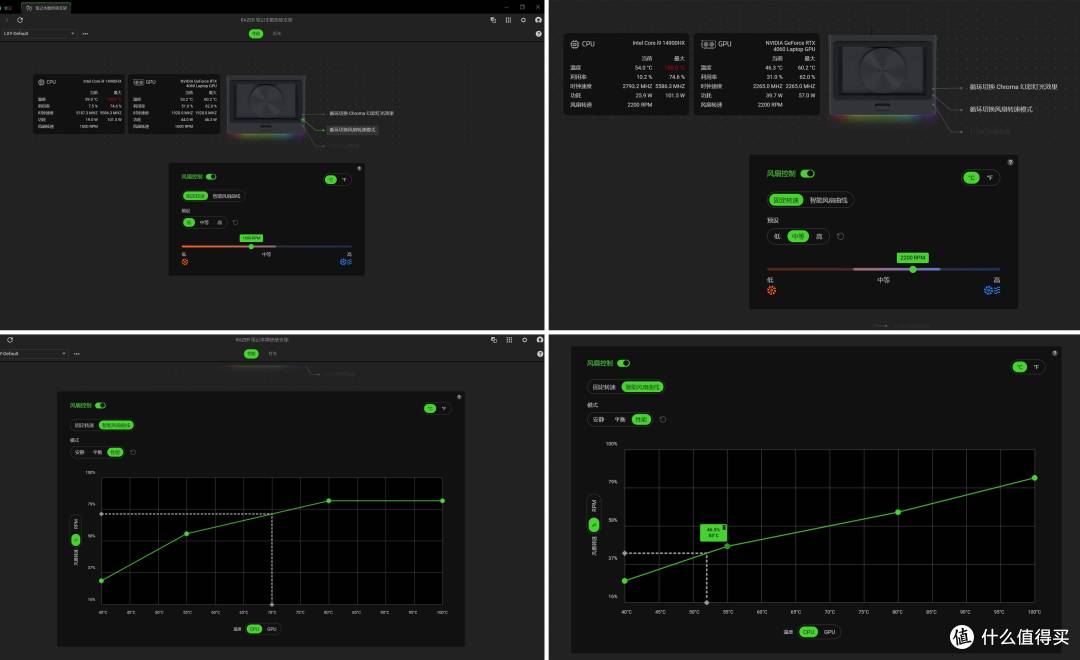1080x660 pixels.
Task: Click cooler device image in 2200 RPM panel
Action: tap(882, 75)
